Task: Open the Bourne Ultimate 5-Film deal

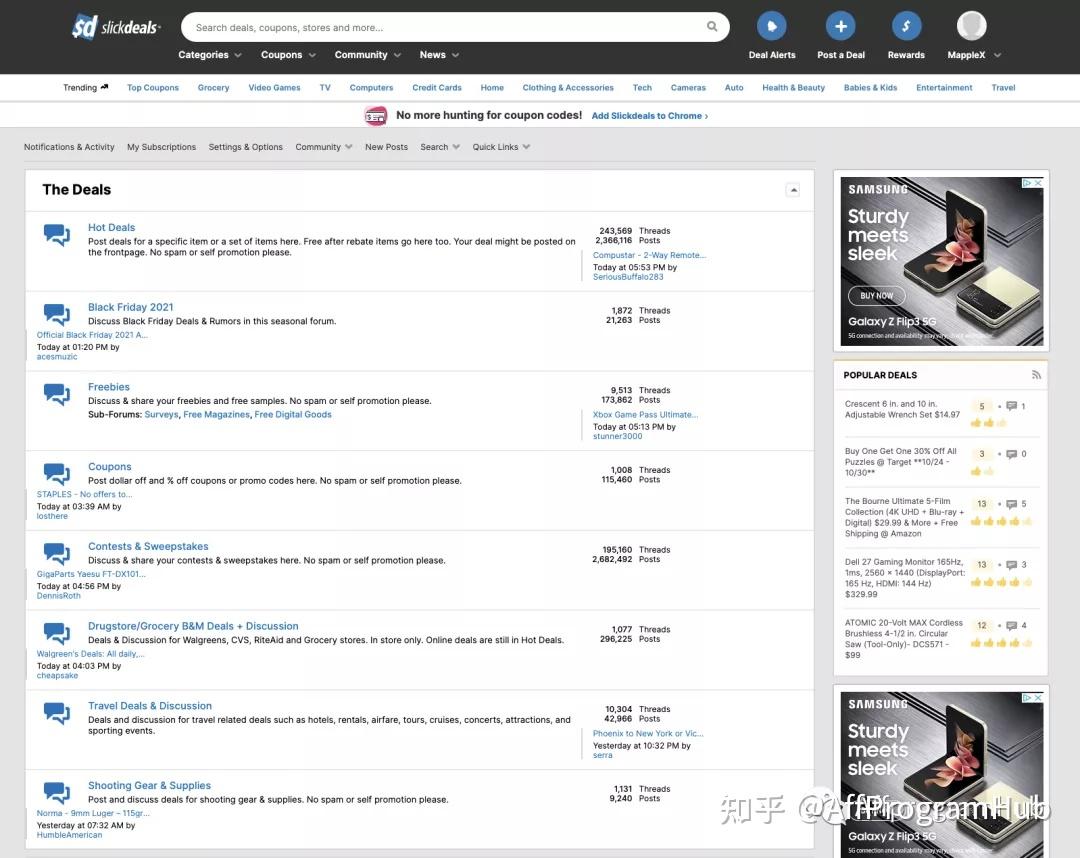Action: pos(904,517)
